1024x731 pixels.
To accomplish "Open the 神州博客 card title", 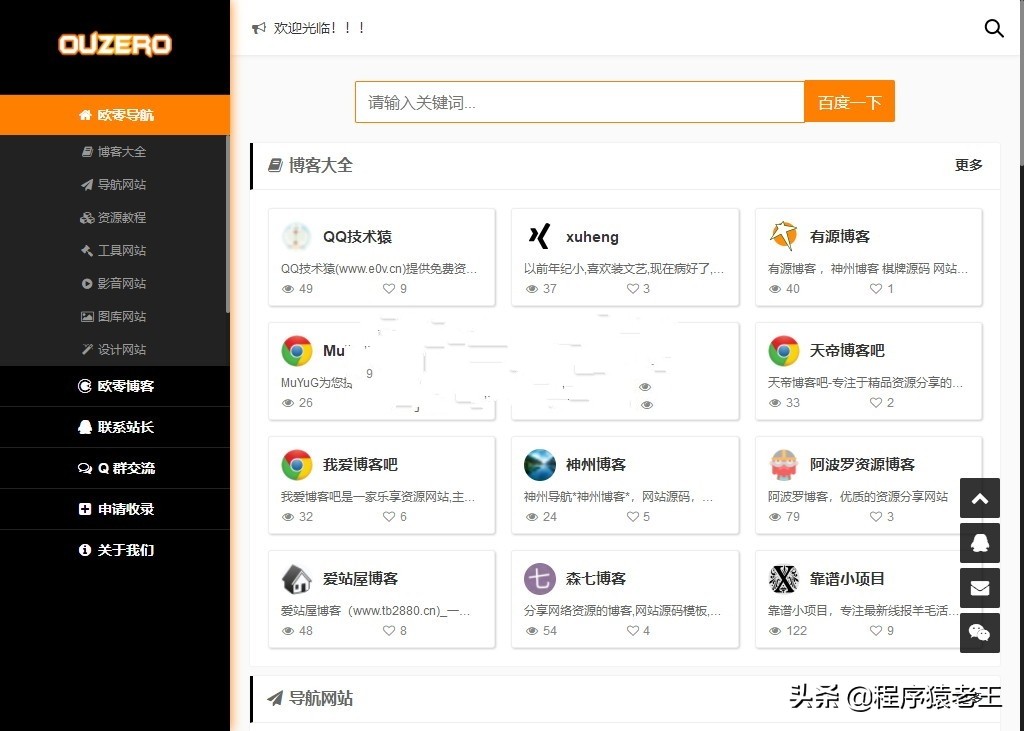I will coord(596,464).
